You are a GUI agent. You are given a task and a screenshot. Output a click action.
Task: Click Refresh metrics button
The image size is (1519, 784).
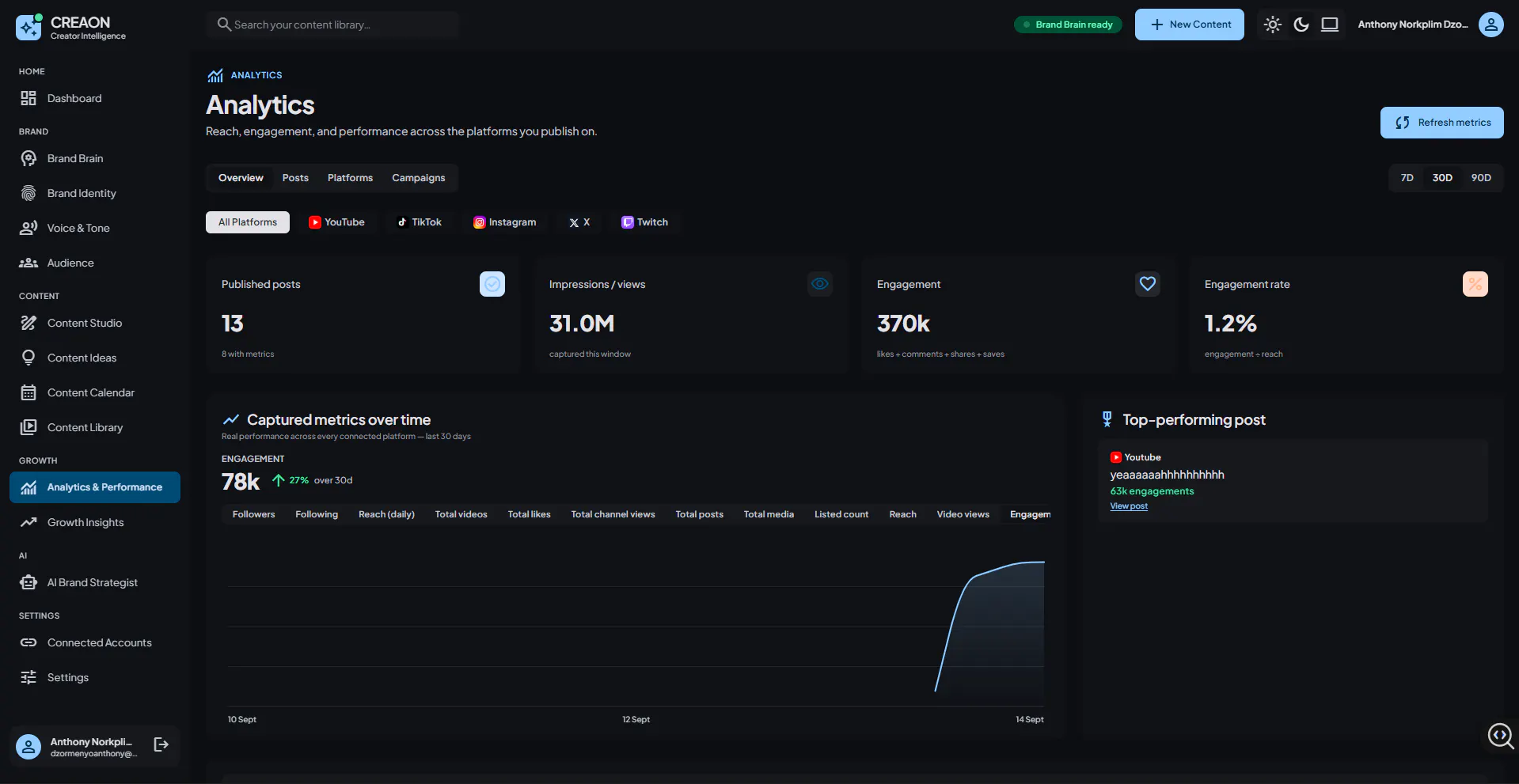1442,123
